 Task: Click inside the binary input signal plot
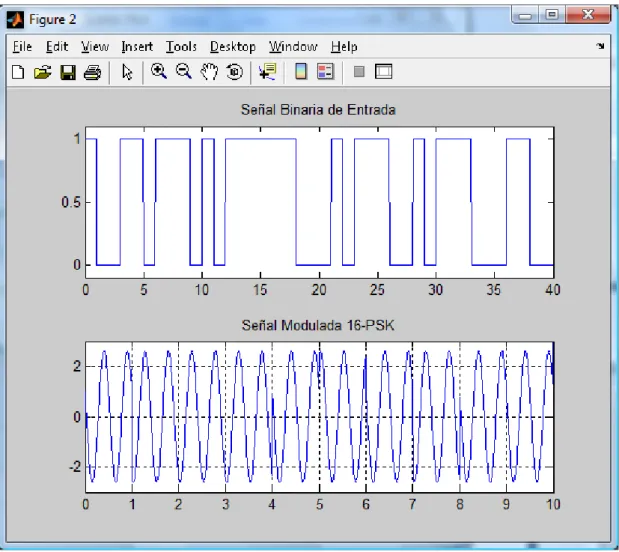point(319,203)
